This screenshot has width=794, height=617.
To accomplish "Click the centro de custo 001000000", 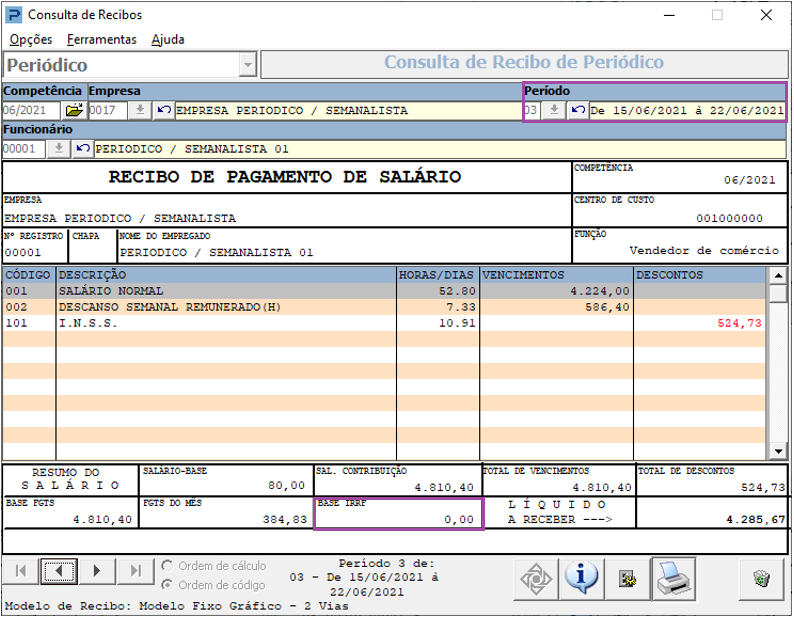I will tap(729, 218).
